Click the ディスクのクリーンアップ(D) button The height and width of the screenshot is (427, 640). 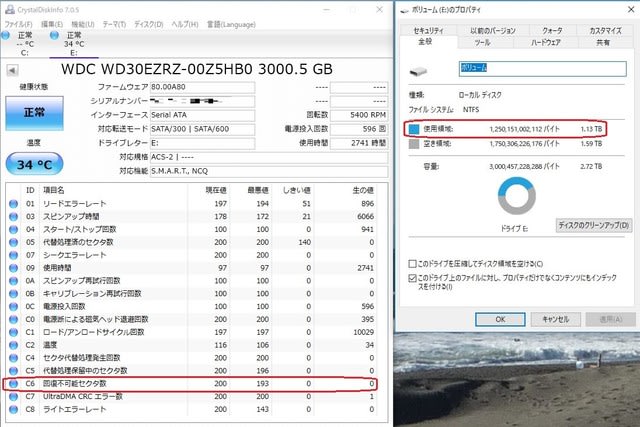(593, 225)
